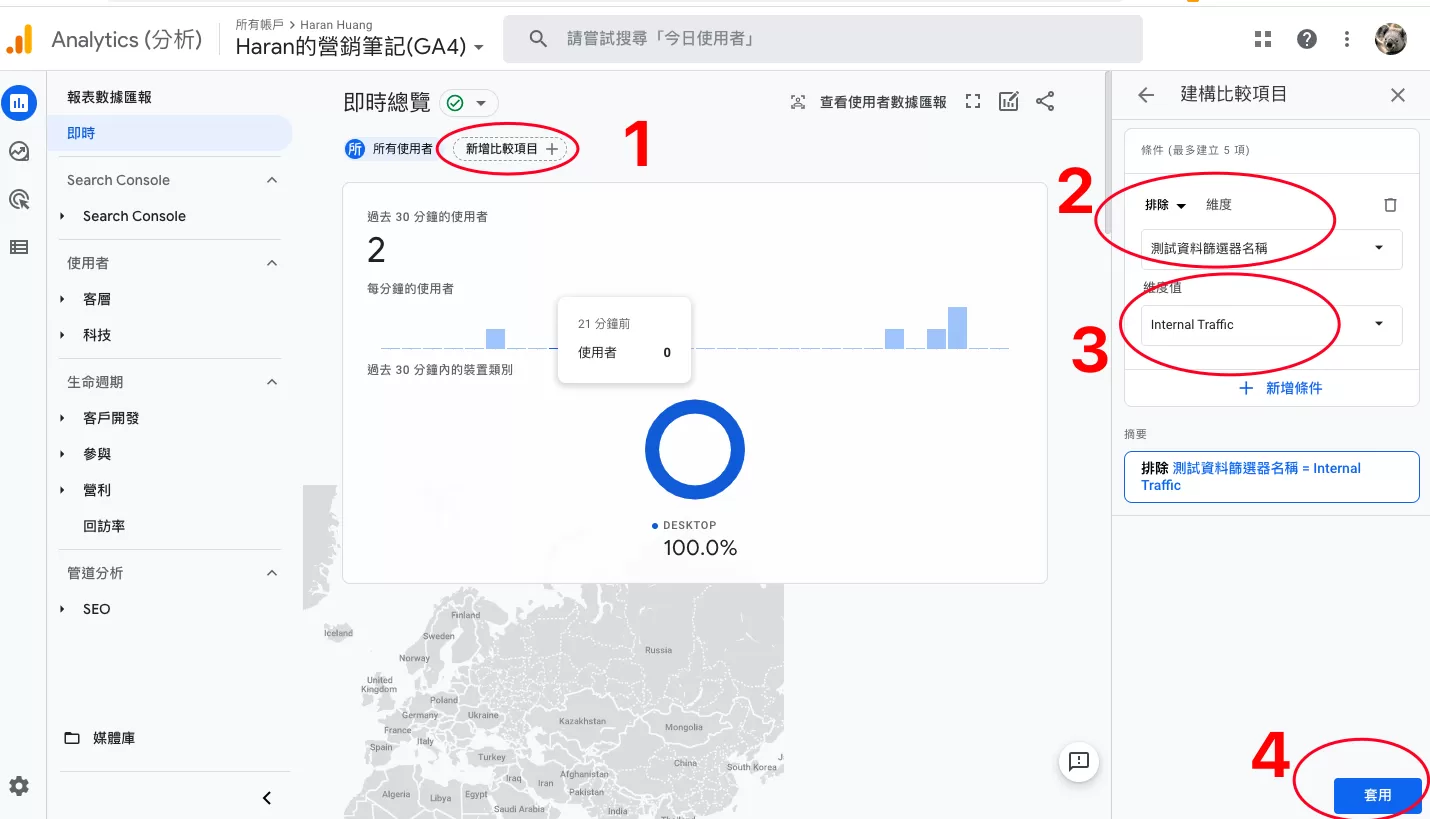Open the property selector Haran的營銷筆記(GA4)
The image size is (1430, 819).
(360, 47)
